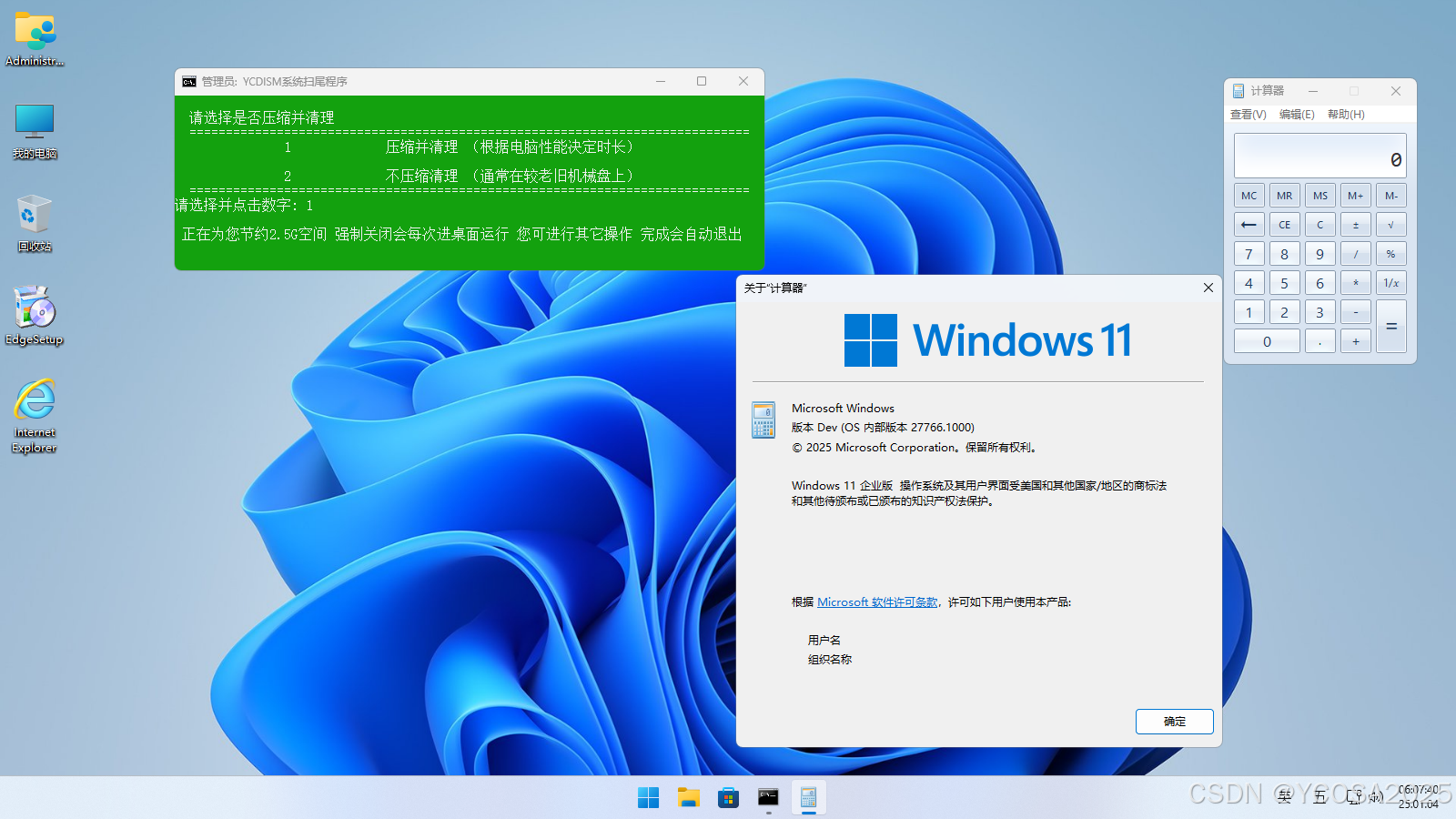Click the M+ memory add button
Image resolution: width=1456 pixels, height=819 pixels.
coord(1355,196)
